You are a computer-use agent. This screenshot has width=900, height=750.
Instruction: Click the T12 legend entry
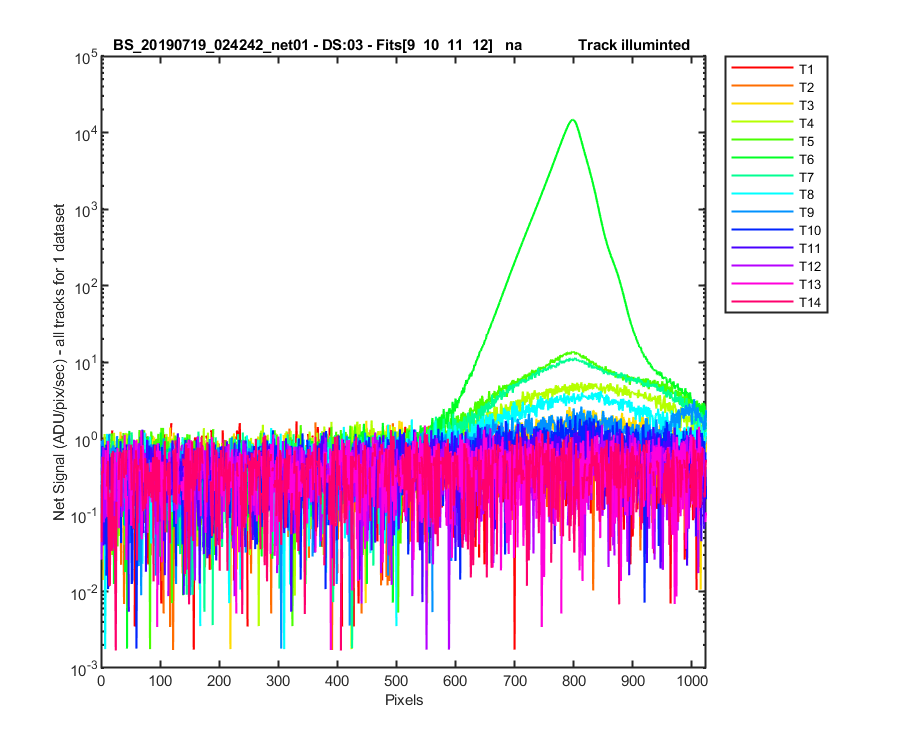click(x=776, y=266)
